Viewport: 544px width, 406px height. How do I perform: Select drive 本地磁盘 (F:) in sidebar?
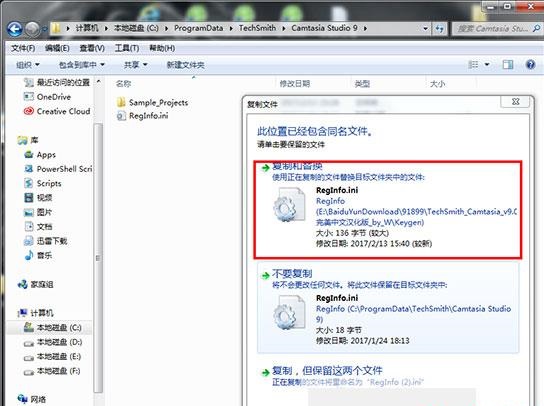click(52, 371)
